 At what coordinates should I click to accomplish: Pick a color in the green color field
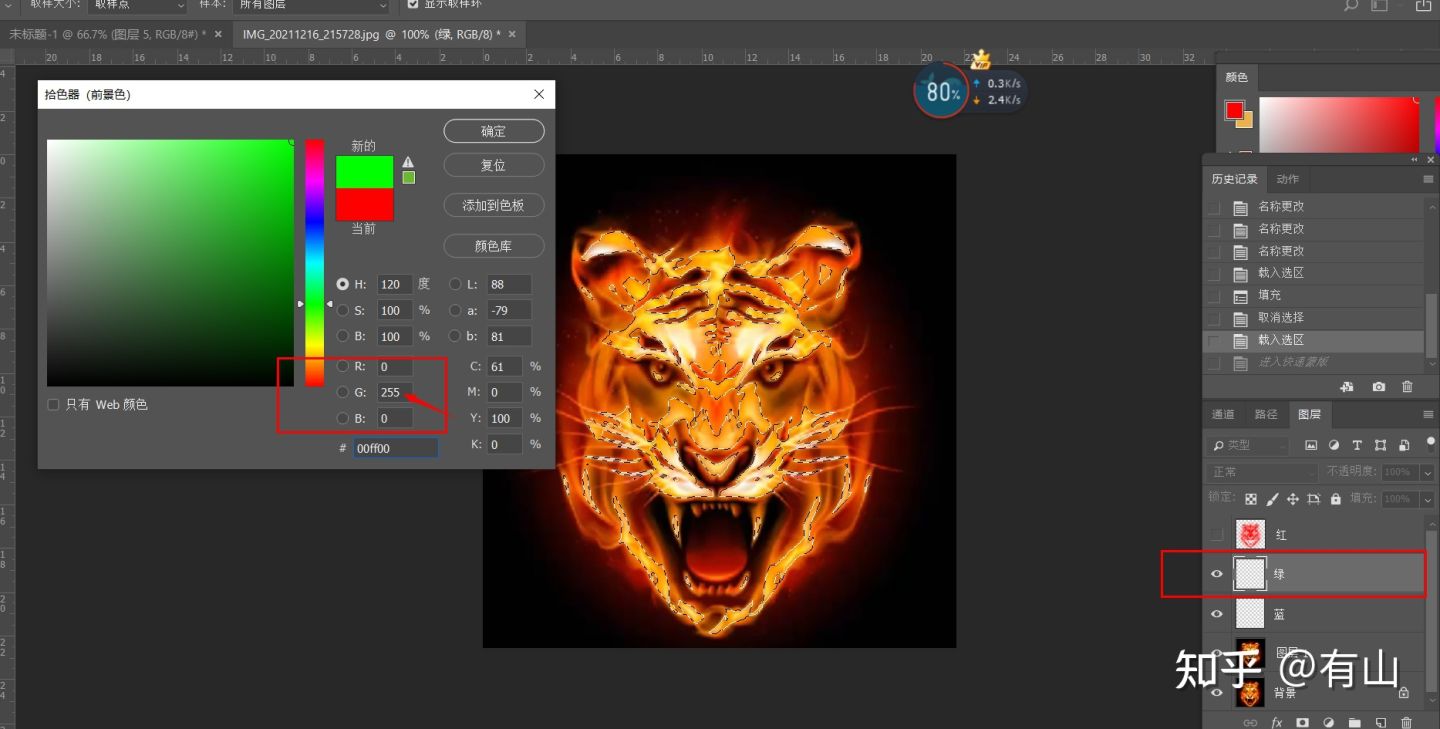170,263
